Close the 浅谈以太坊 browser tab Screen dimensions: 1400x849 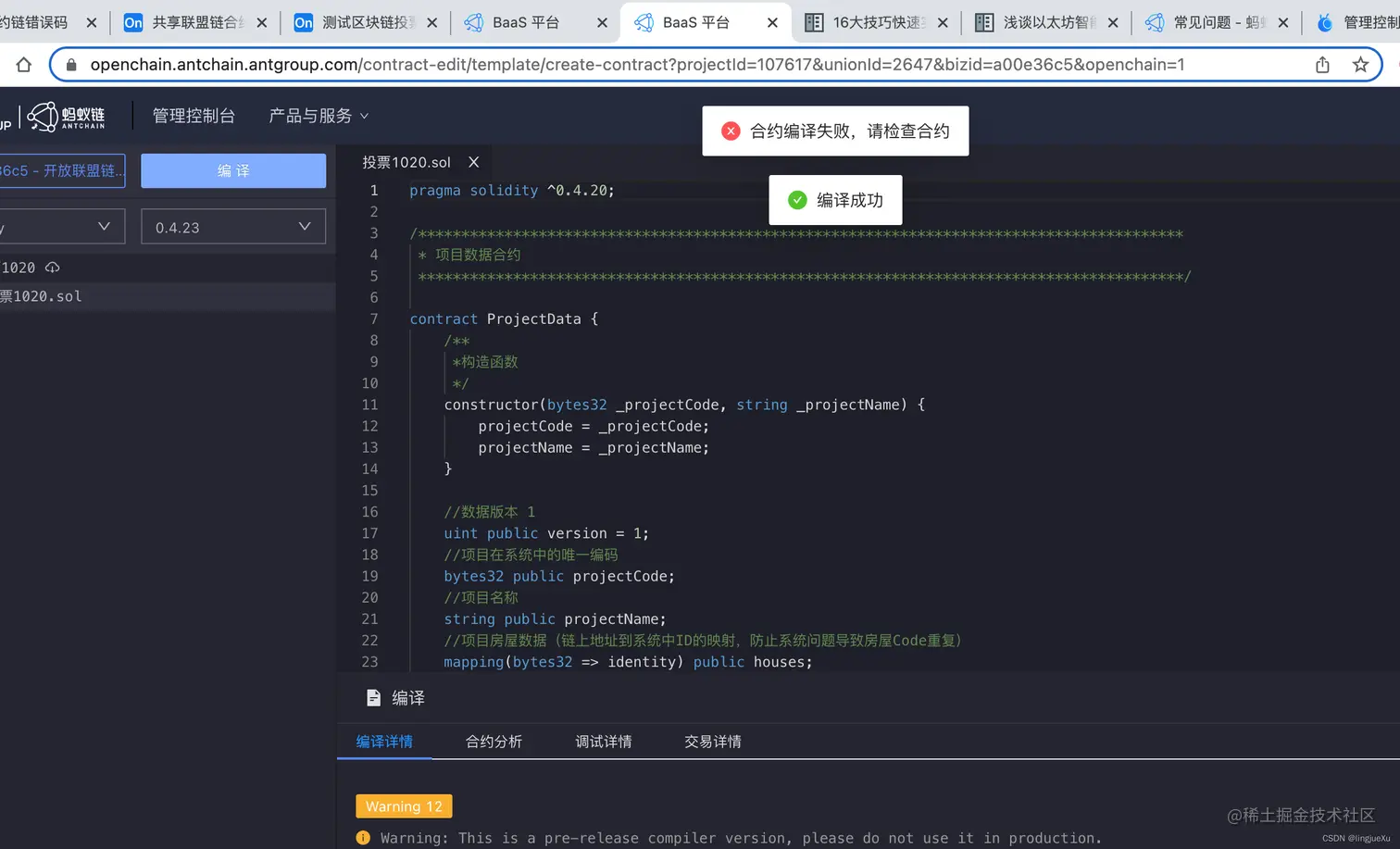pyautogui.click(x=1113, y=22)
